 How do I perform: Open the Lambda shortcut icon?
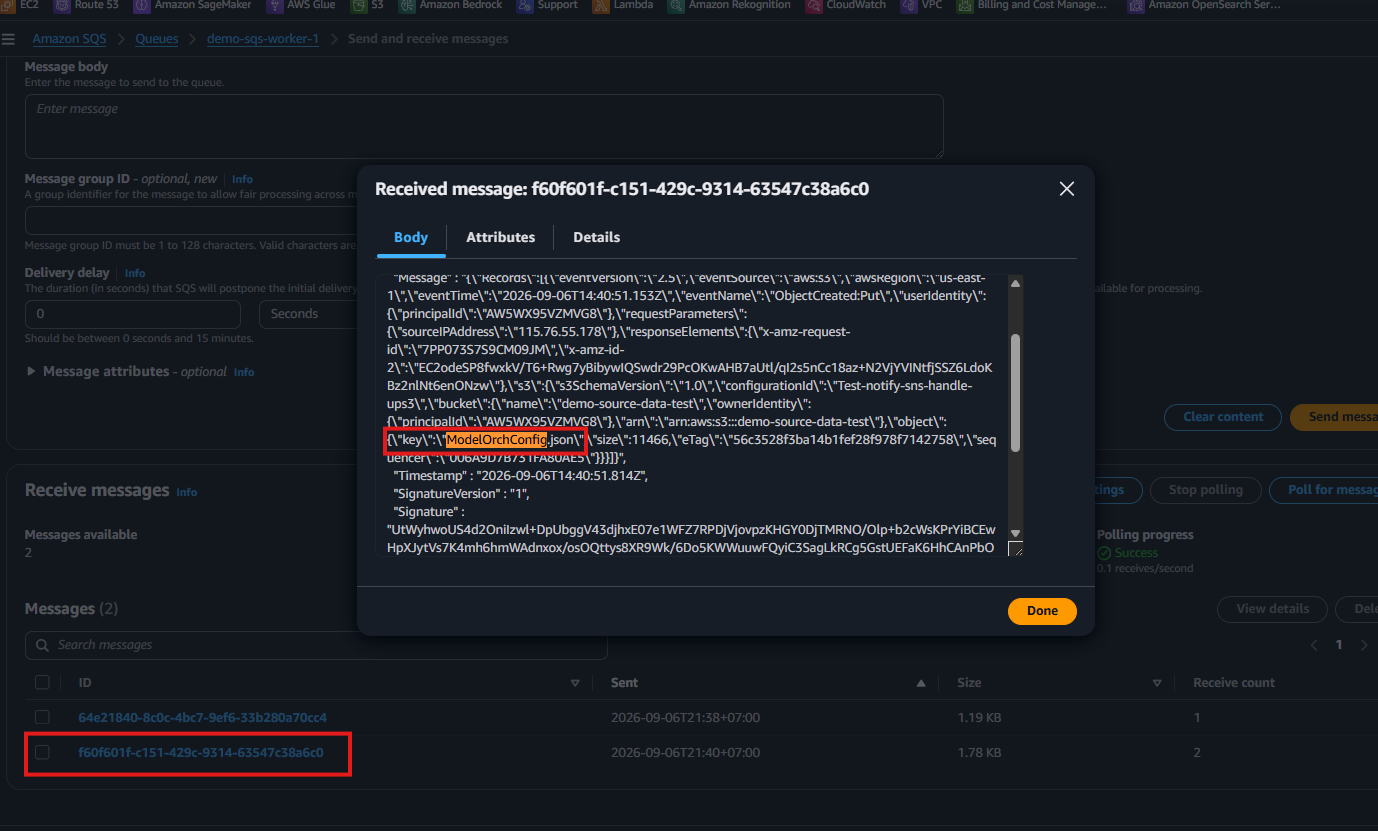coord(601,5)
